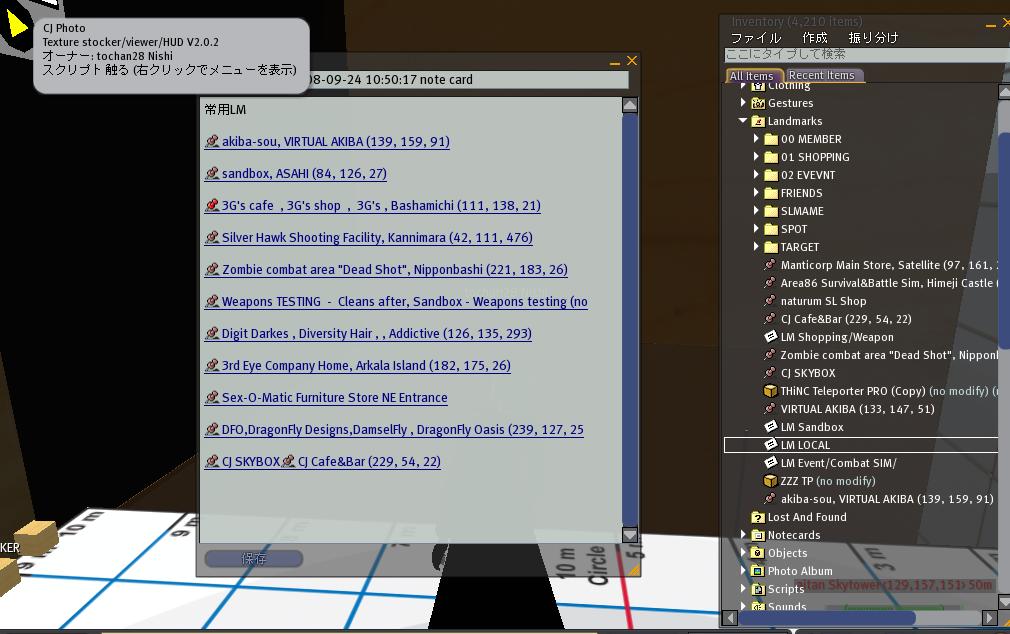1010x634 pixels.
Task: Click the Gestures folder icon
Action: pyautogui.click(x=758, y=103)
